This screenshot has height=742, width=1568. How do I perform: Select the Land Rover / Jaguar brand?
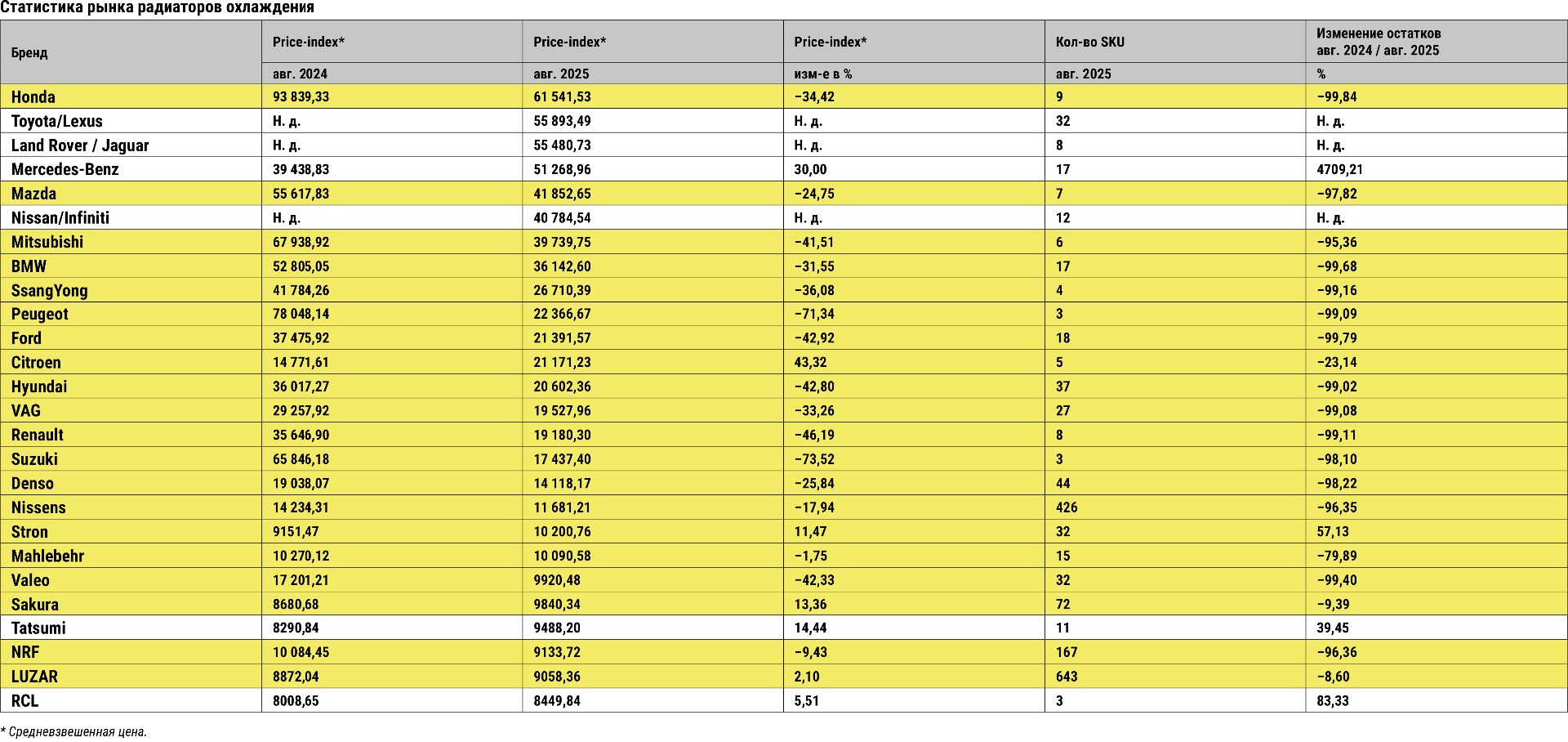point(80,146)
